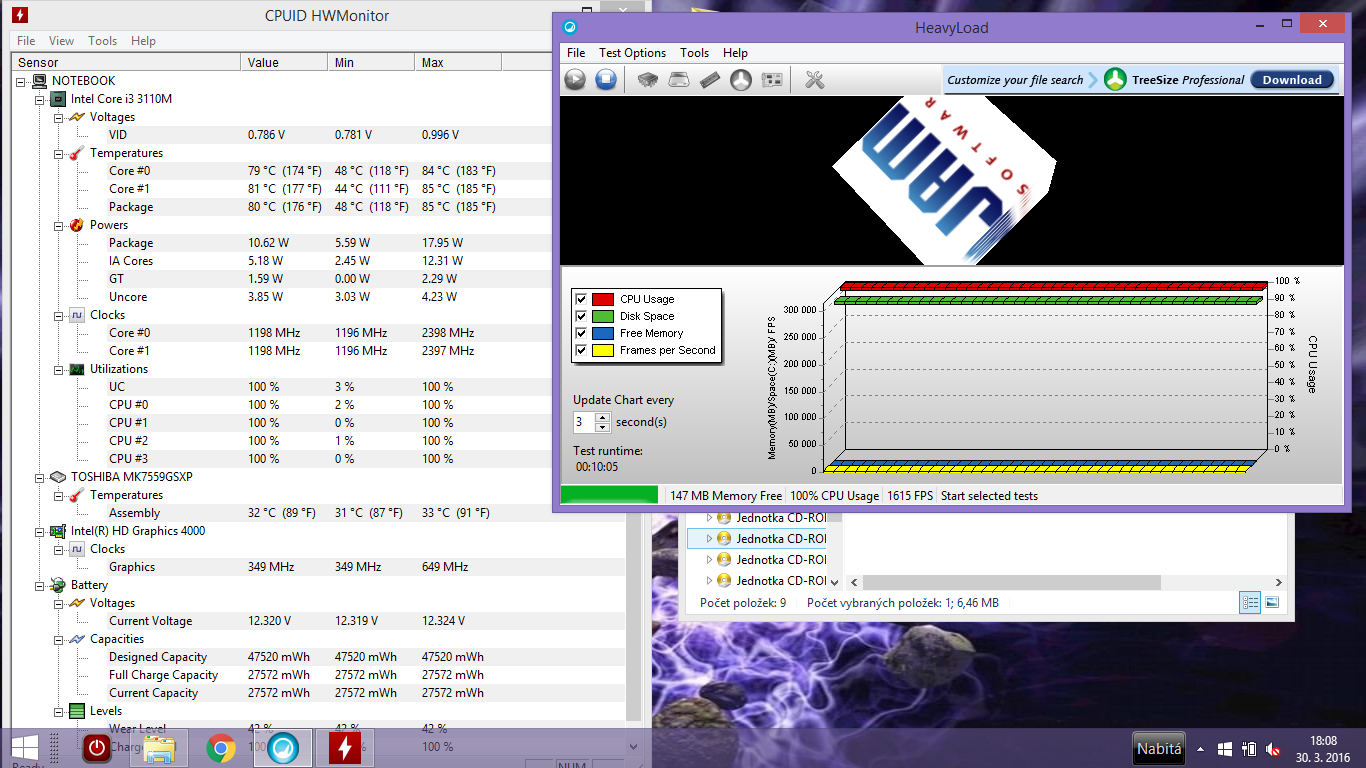Toggle the disk write test icon
Screen dimensions: 1366x768
pos(679,80)
